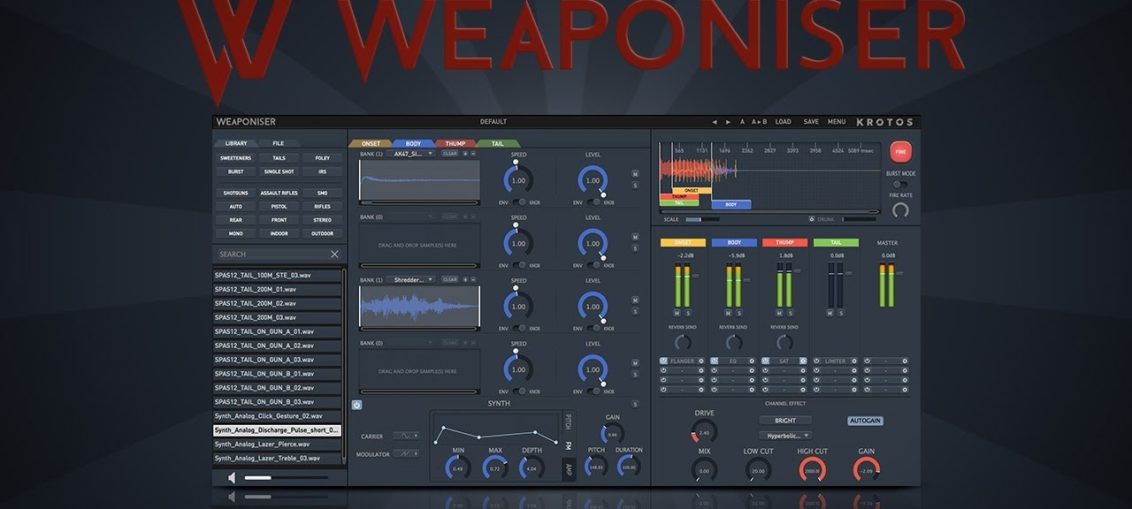Solo the BODY mixer channel
1132x509 pixels.
(x=739, y=313)
